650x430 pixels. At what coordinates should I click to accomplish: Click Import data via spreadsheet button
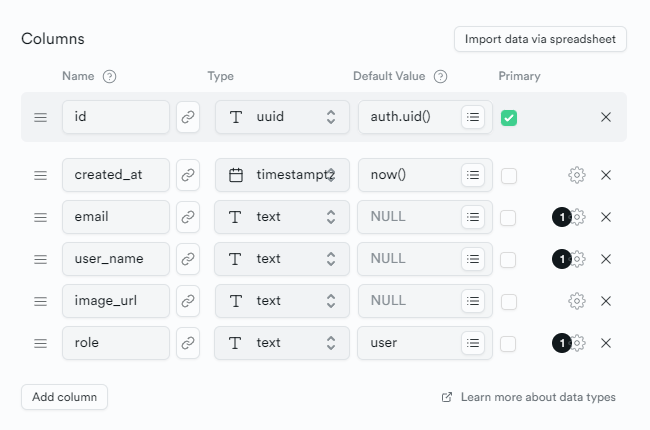point(540,39)
